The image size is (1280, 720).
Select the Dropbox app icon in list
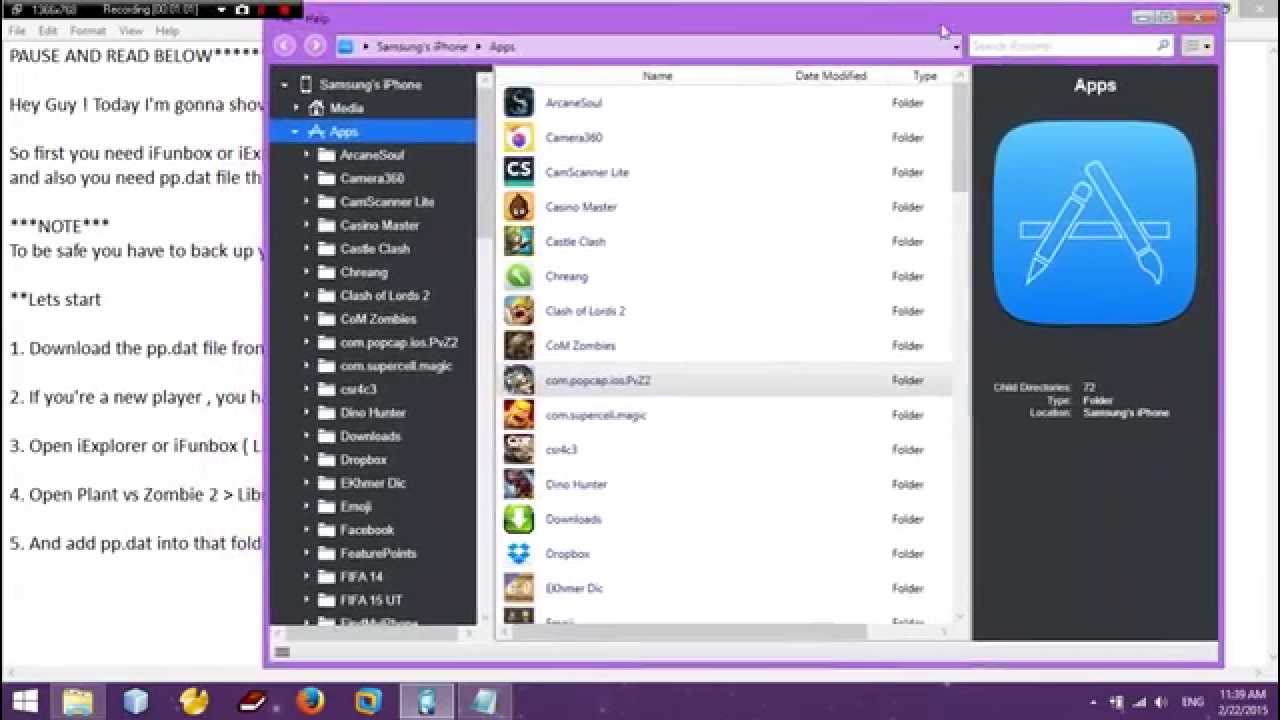(x=519, y=553)
